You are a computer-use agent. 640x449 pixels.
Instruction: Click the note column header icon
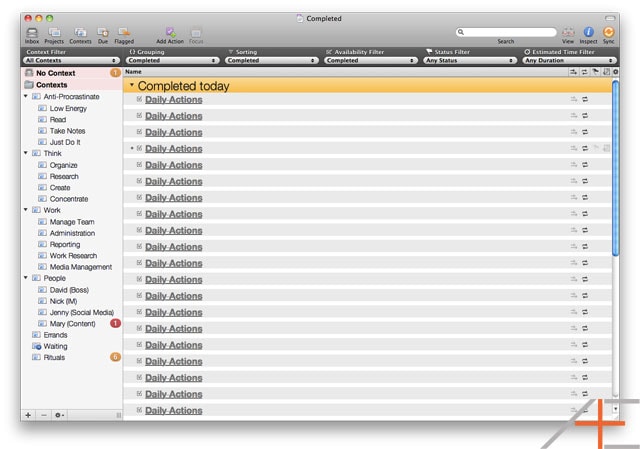(607, 72)
